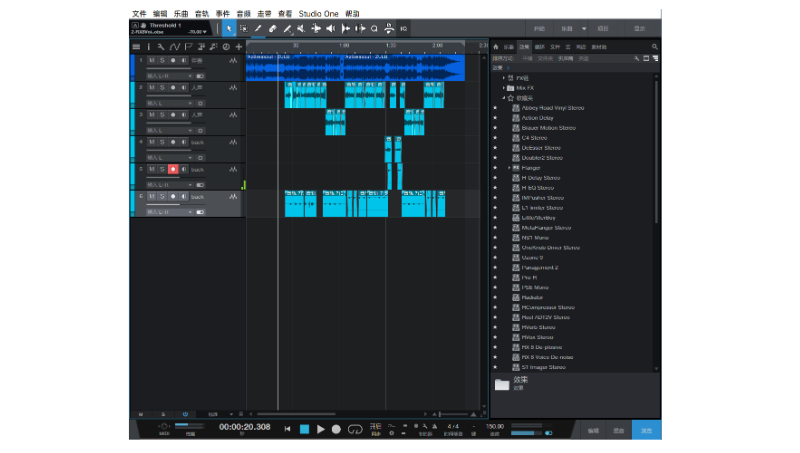Viewport: 800px width, 453px height.
Task: Click the Add Track plus icon
Action: coord(238,47)
